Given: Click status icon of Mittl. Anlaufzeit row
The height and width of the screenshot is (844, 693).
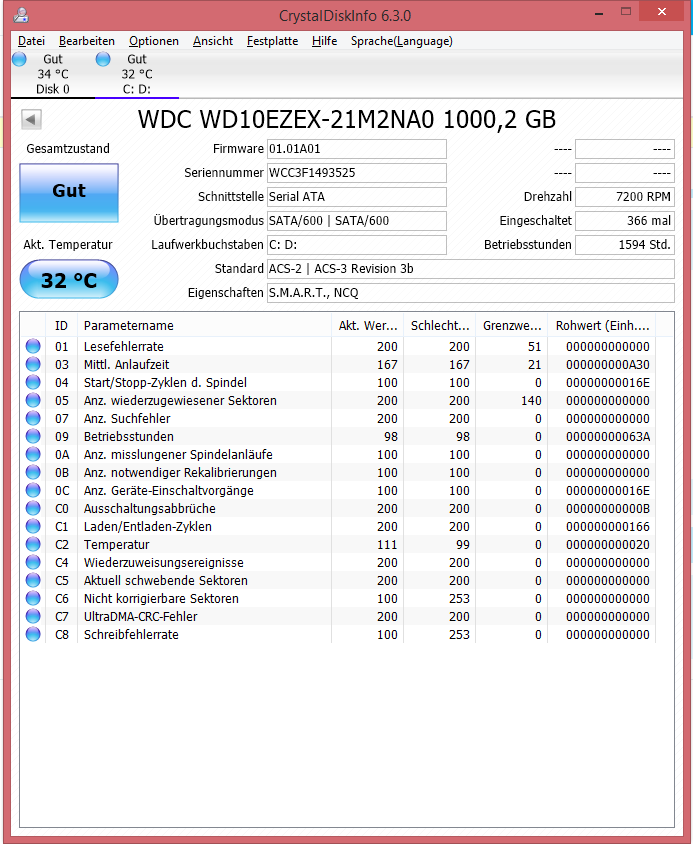Looking at the screenshot, I should [33, 364].
